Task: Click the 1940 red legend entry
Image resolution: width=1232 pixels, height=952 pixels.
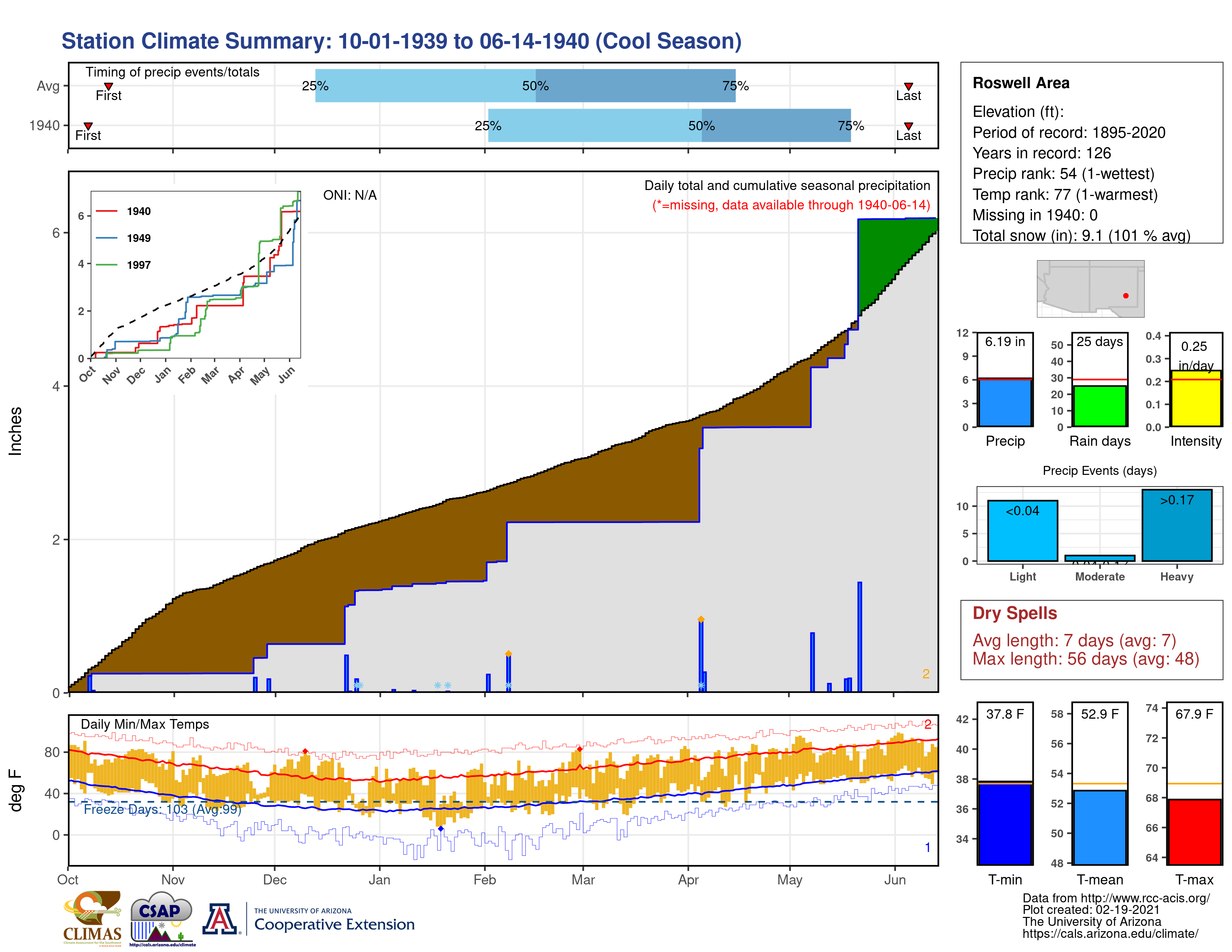Action: (124, 211)
